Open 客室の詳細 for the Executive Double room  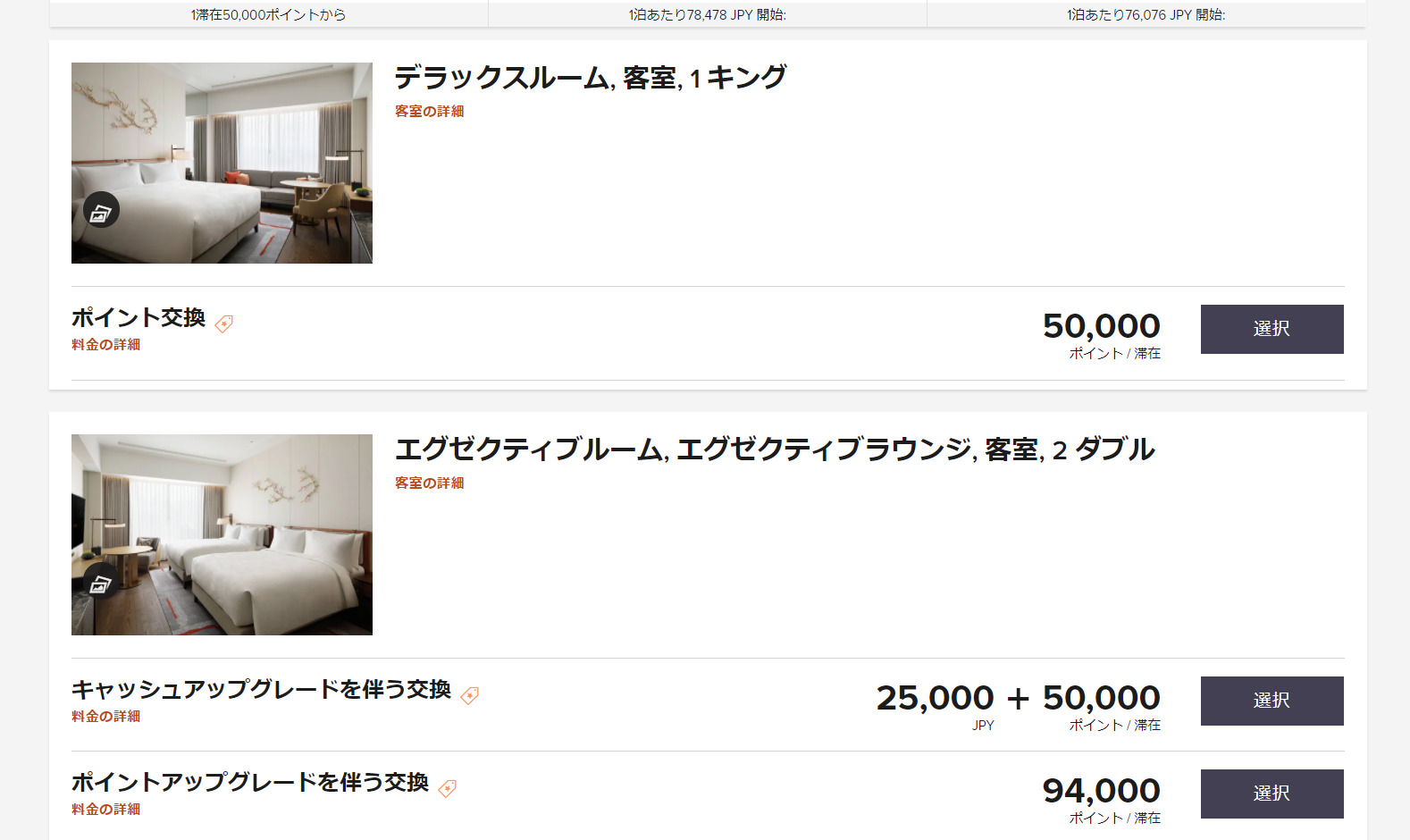point(429,483)
